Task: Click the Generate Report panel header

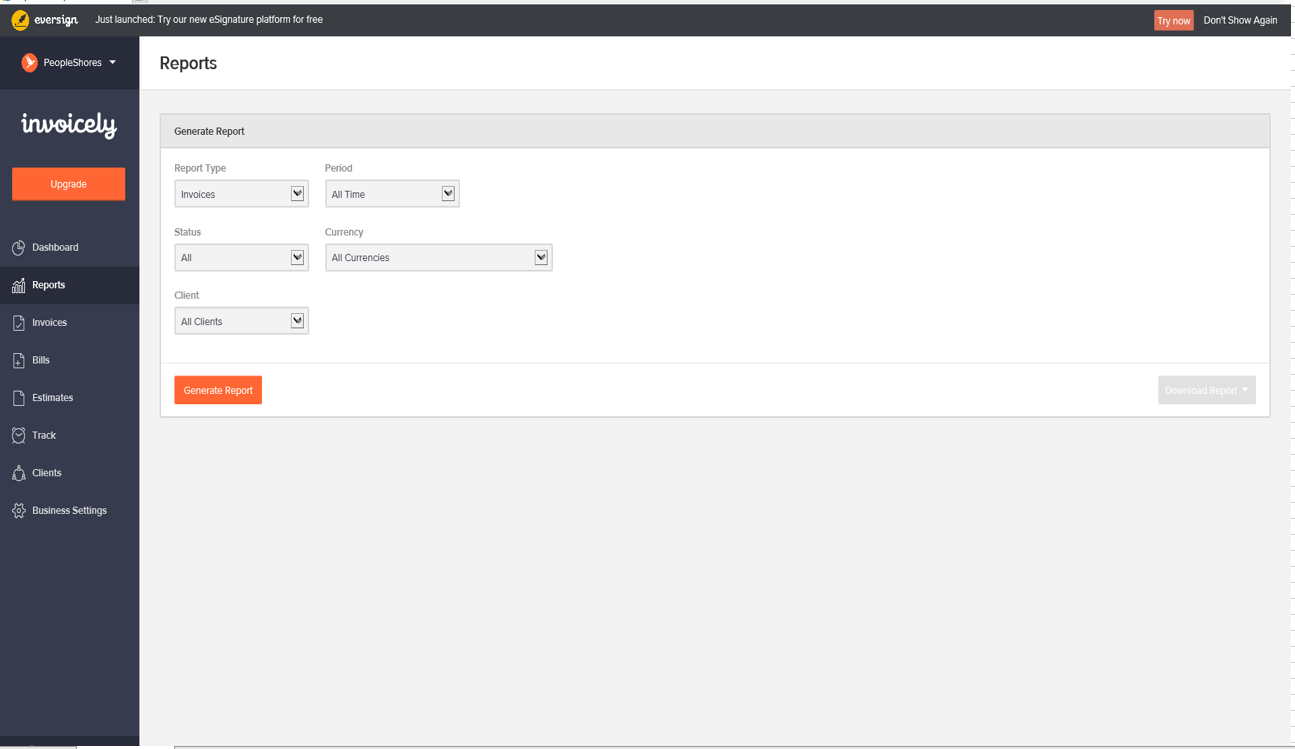Action: point(715,131)
